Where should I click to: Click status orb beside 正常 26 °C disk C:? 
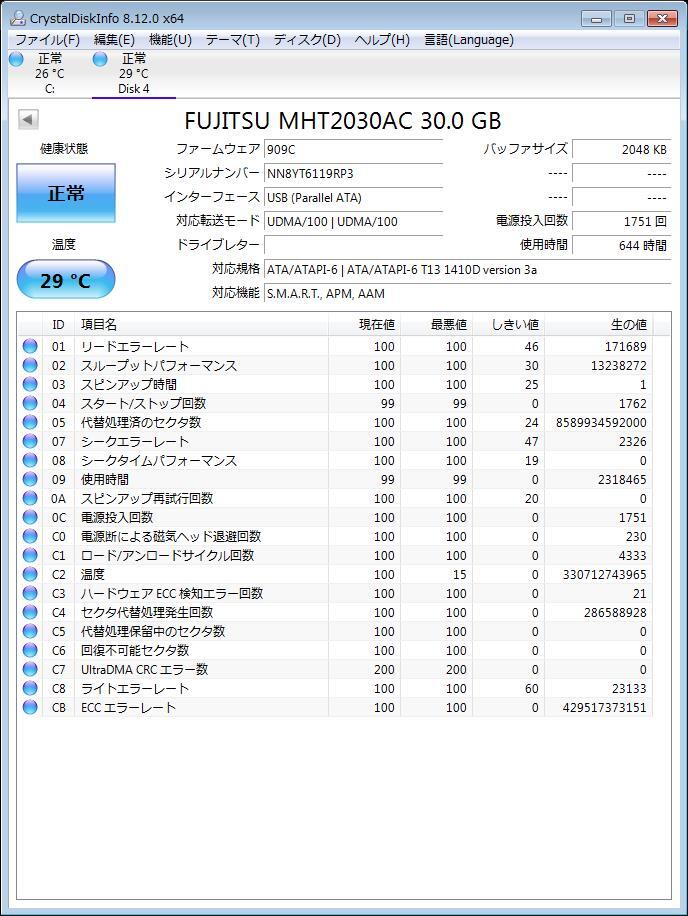coord(16,59)
